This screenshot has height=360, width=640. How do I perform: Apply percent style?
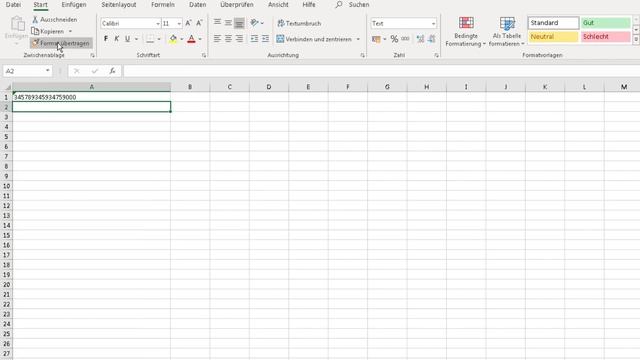[394, 39]
